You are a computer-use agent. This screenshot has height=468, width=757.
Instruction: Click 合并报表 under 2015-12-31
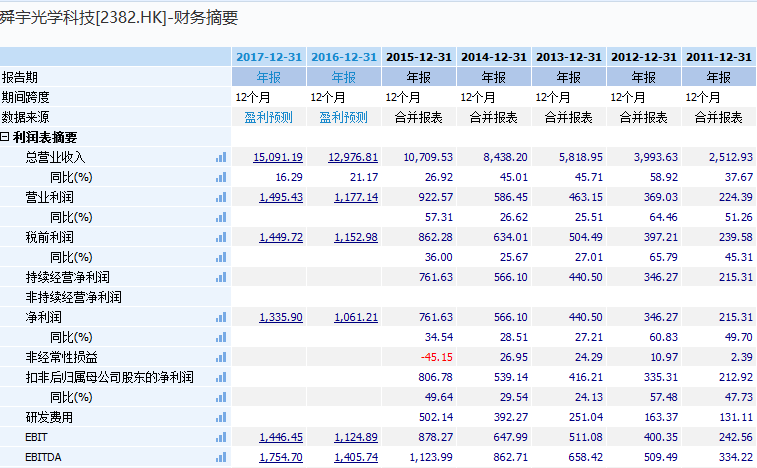tap(419, 117)
